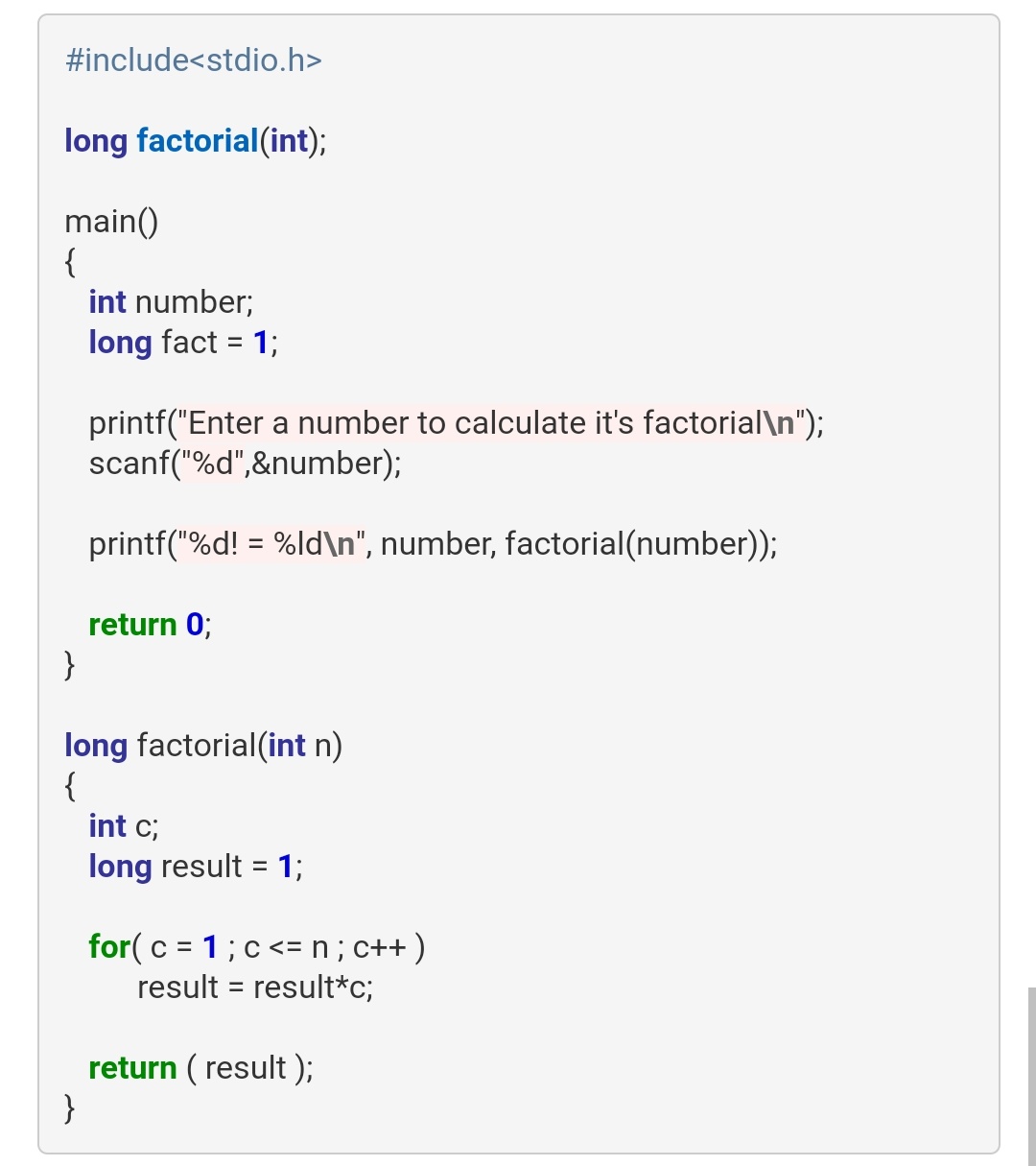
Task: Click the 'return 0;' statement
Action: (150, 625)
